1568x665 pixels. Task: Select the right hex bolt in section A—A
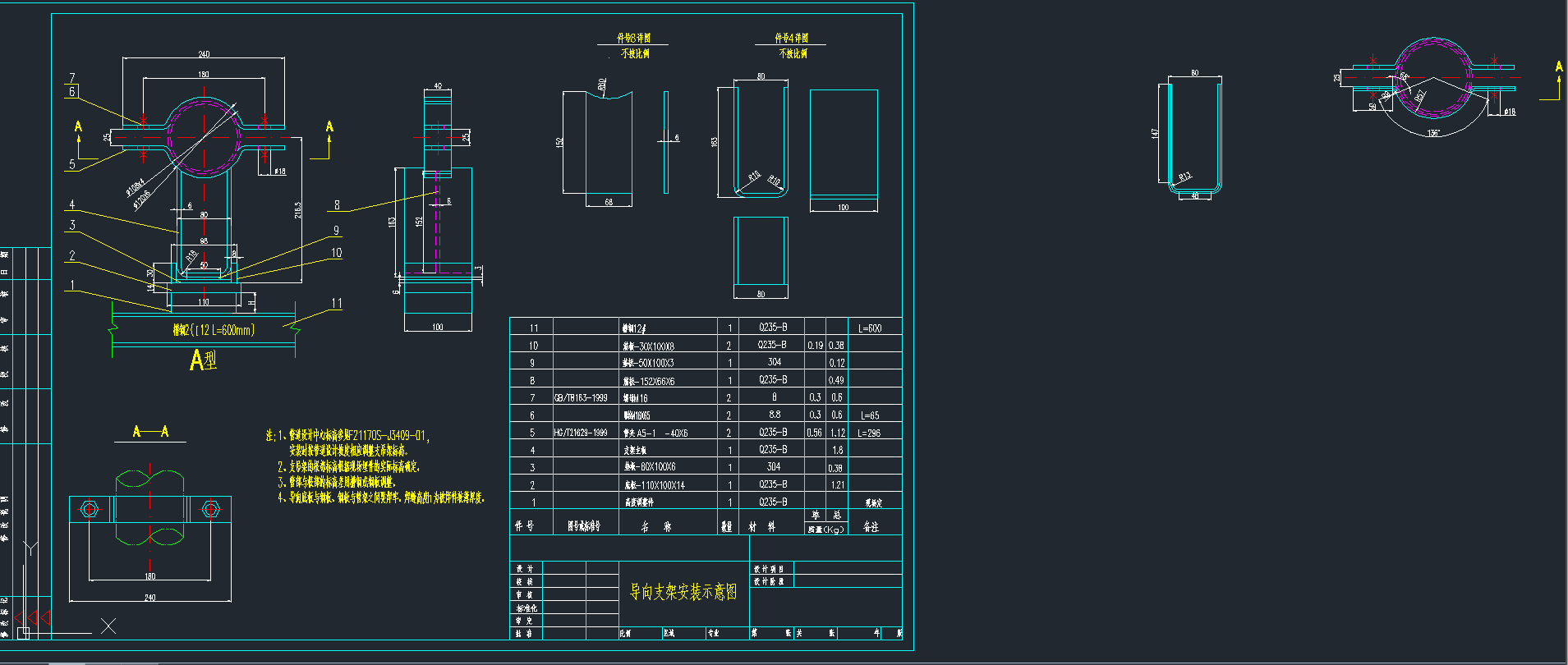(x=210, y=510)
